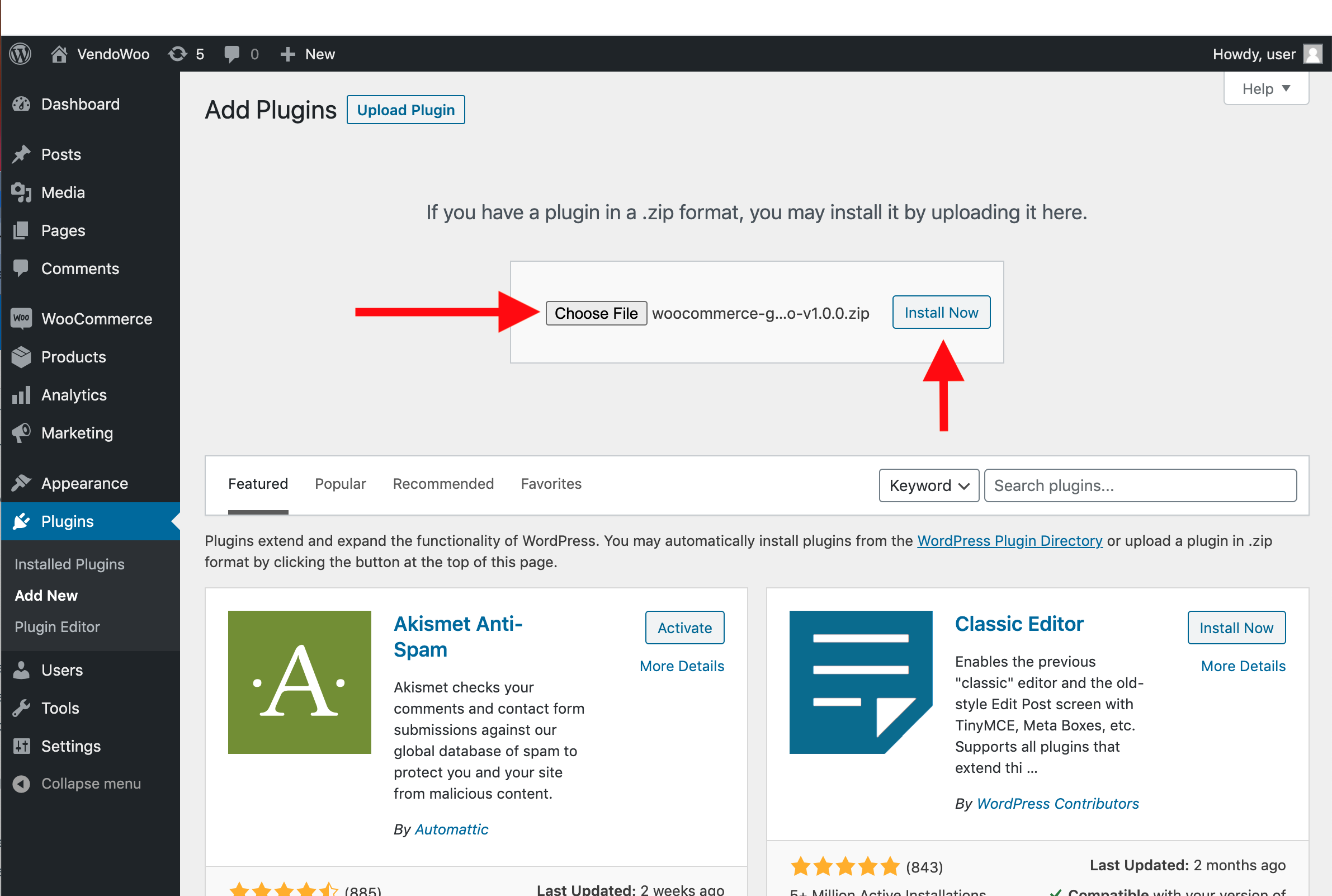
Task: Open Analytics from the sidebar
Action: (74, 395)
